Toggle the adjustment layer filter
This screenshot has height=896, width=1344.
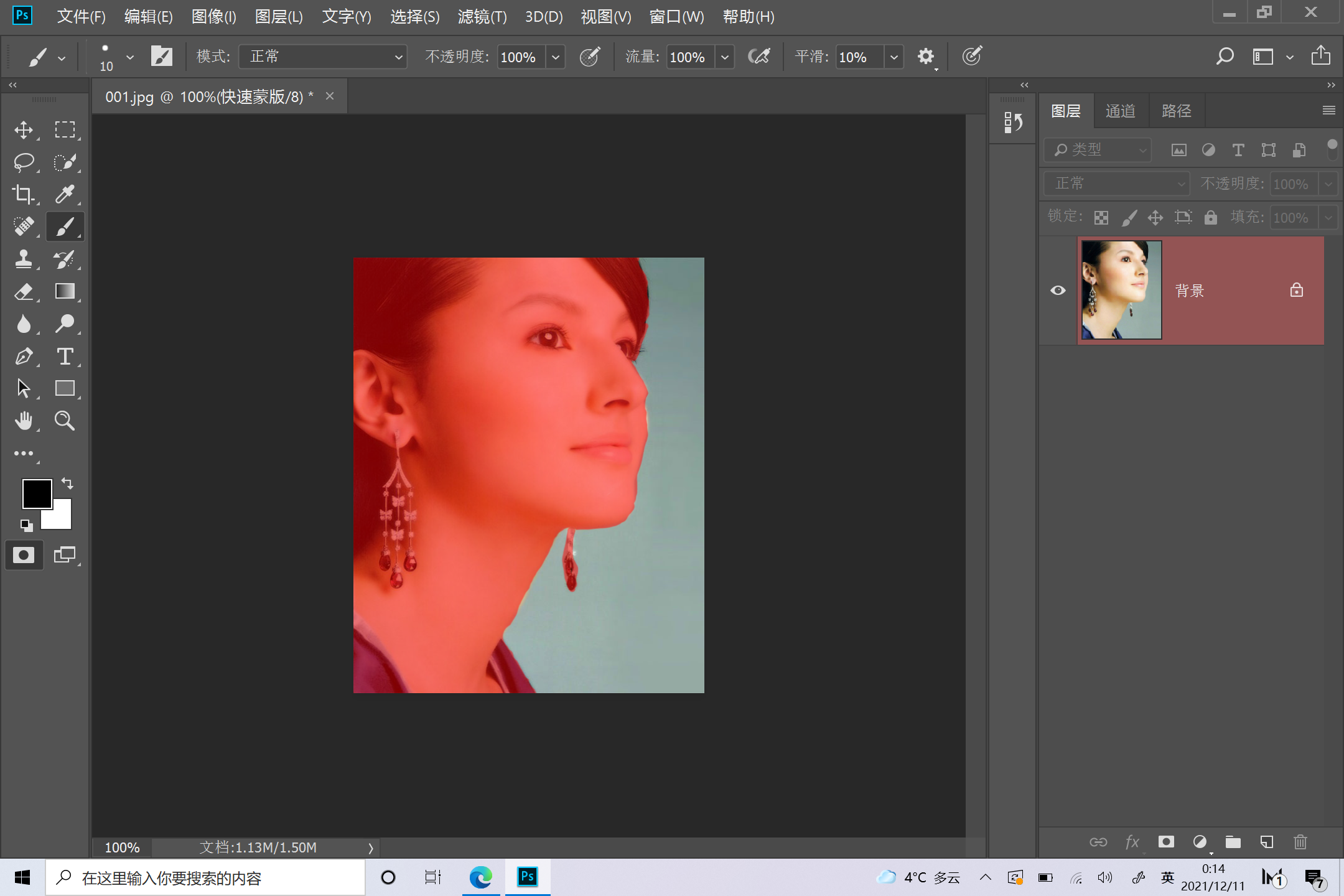pos(1208,150)
